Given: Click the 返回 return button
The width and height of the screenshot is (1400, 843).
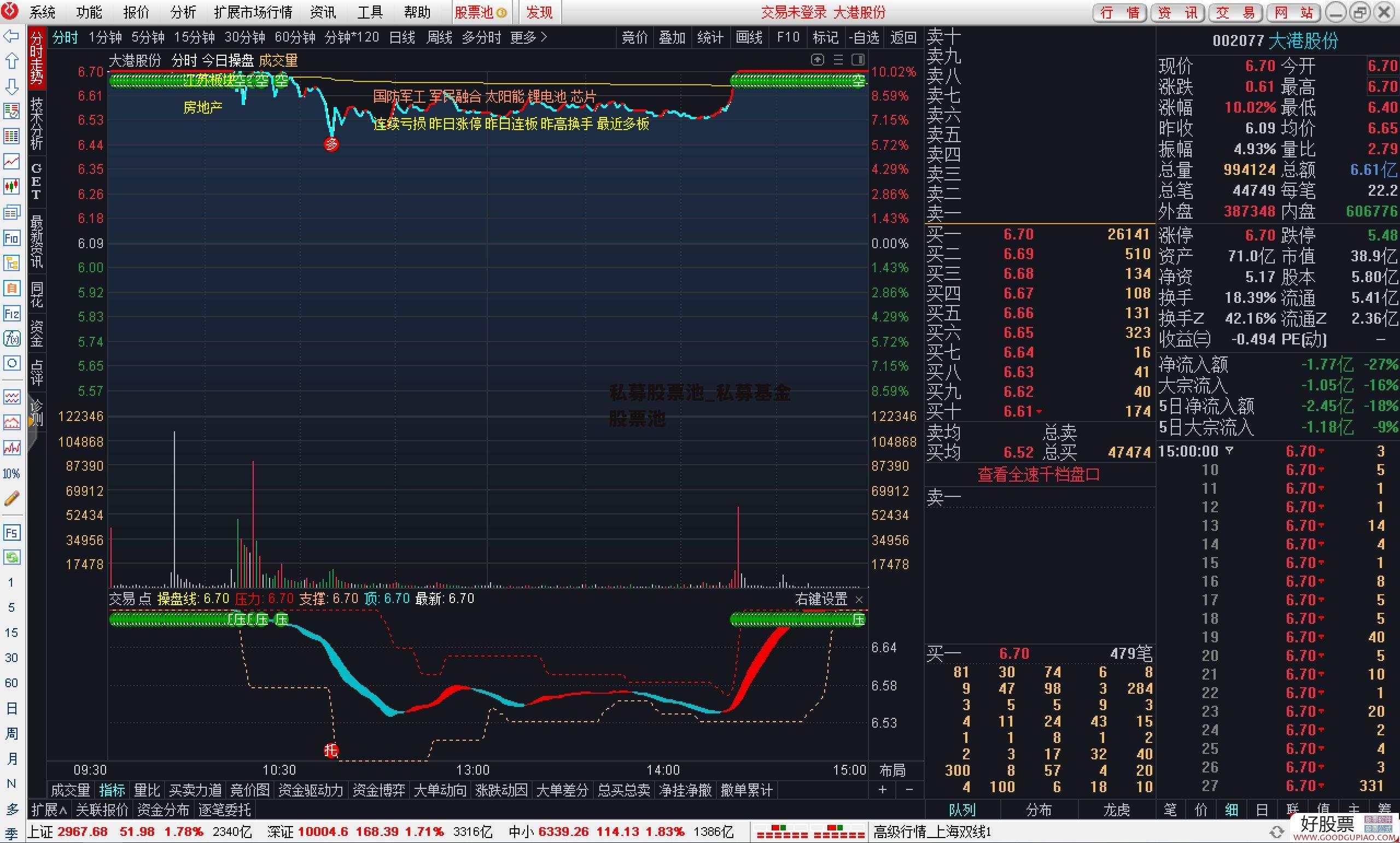Looking at the screenshot, I should [903, 38].
